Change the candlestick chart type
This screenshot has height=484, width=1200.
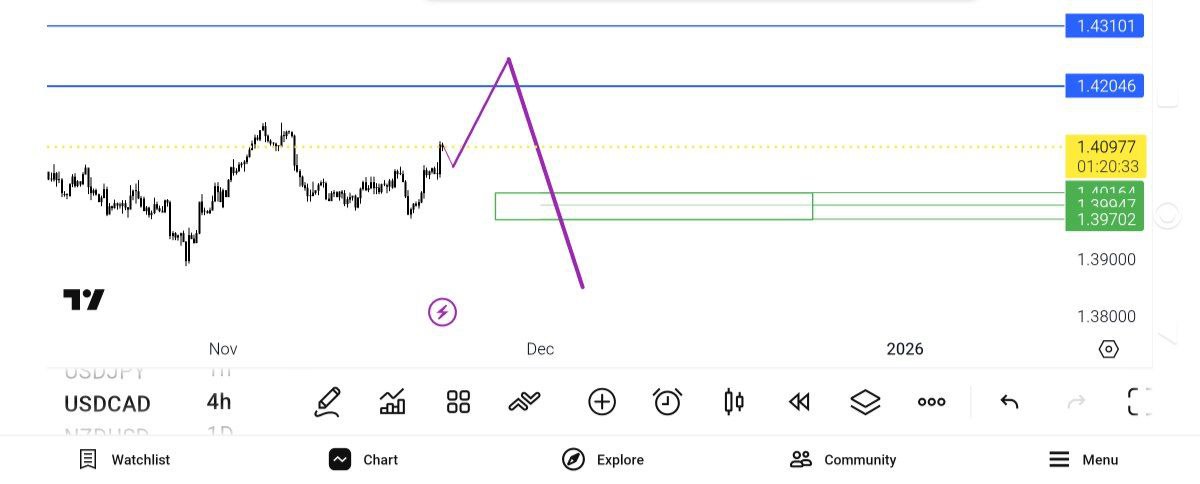[x=733, y=402]
